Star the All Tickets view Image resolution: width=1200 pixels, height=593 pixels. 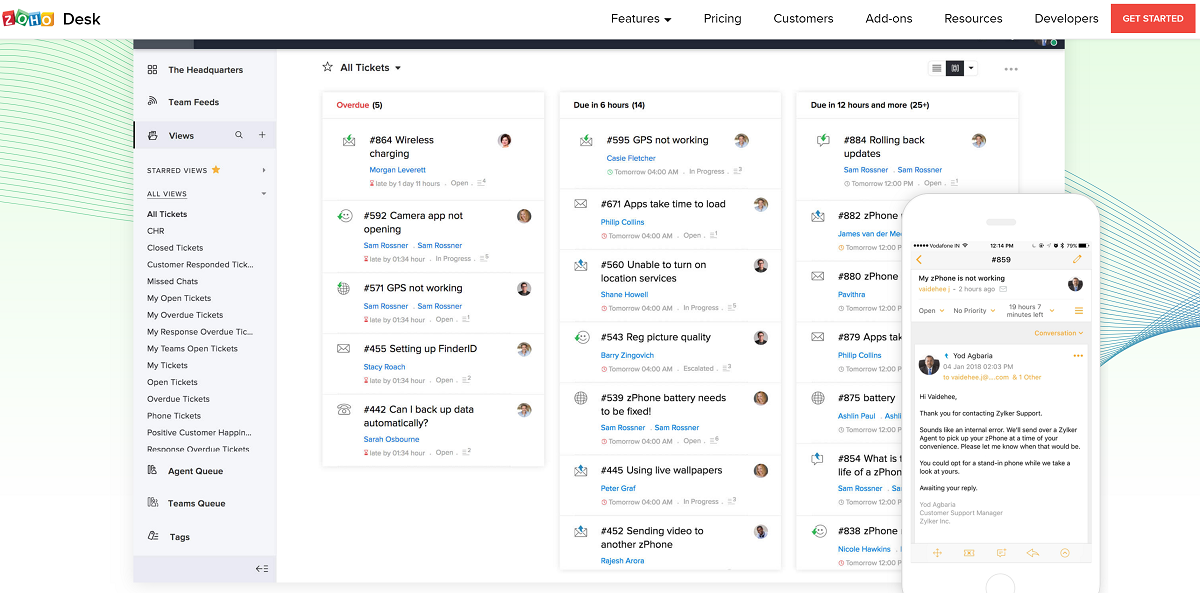coord(327,67)
